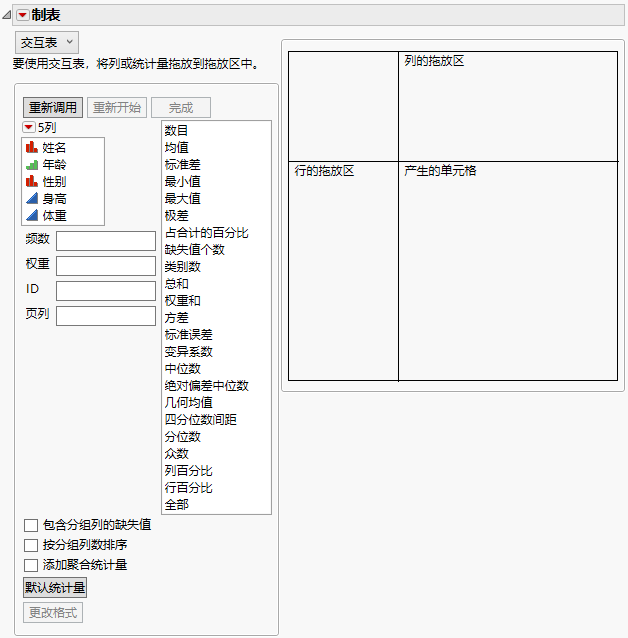Click the 频数 input box
This screenshot has height=638, width=628.
coord(106,241)
